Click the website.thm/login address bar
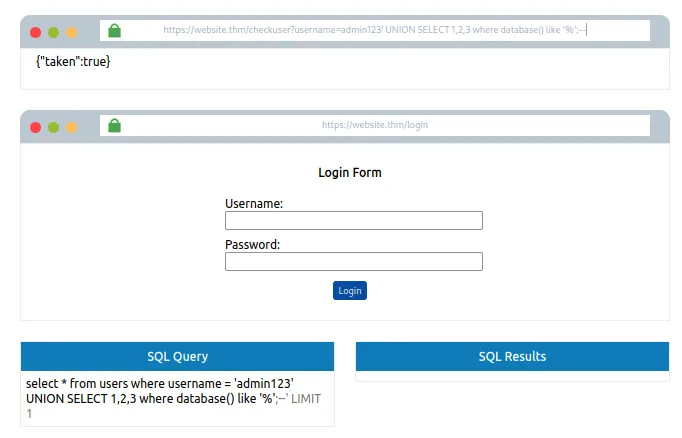The image size is (682, 438). coord(375,125)
